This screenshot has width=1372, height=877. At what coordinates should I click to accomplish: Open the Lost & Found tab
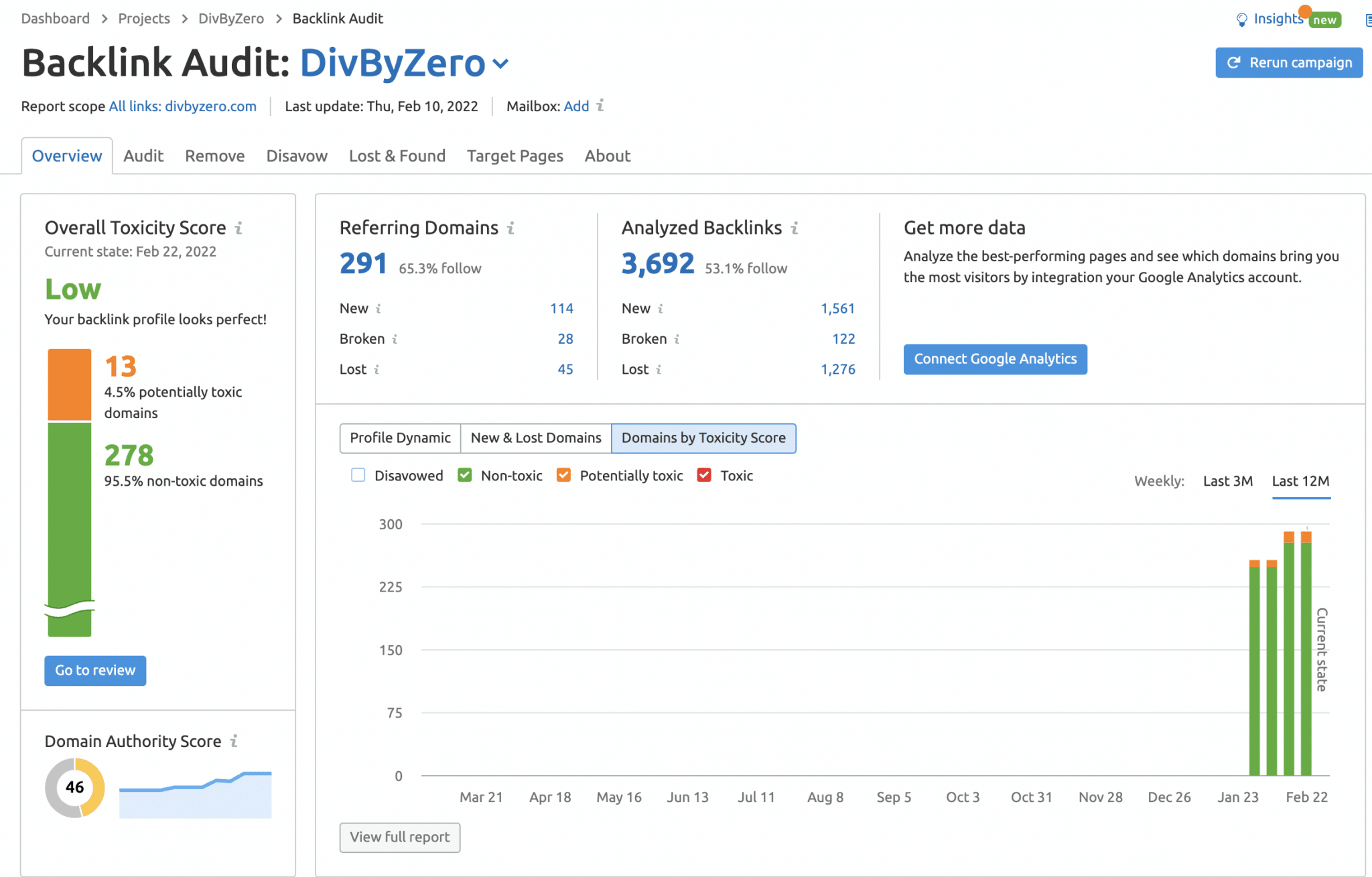pyautogui.click(x=397, y=155)
